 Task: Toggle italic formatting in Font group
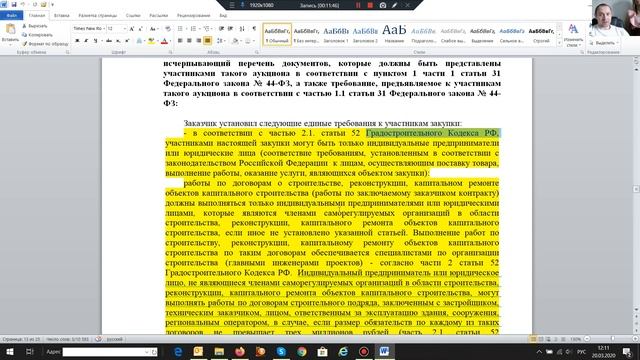(x=86, y=41)
